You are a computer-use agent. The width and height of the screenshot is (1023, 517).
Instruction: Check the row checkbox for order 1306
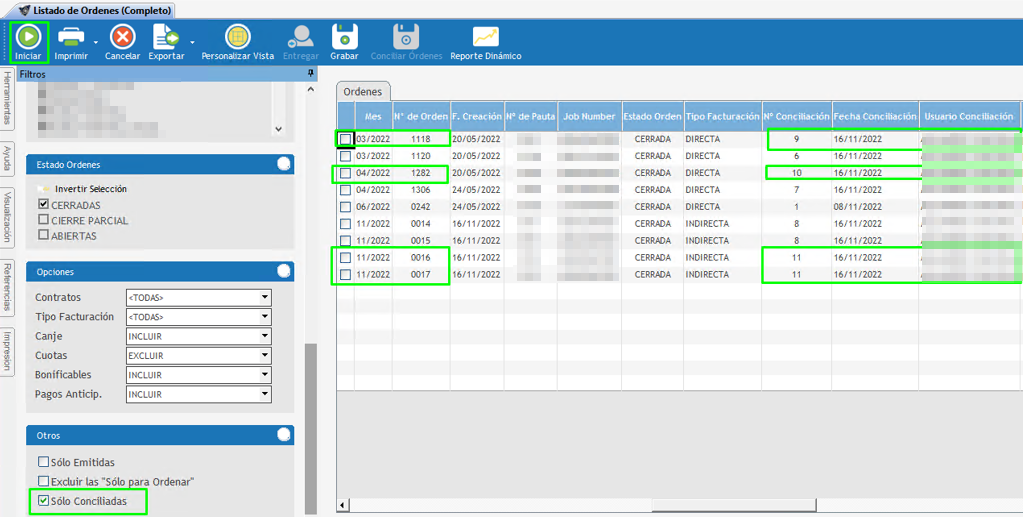[345, 190]
